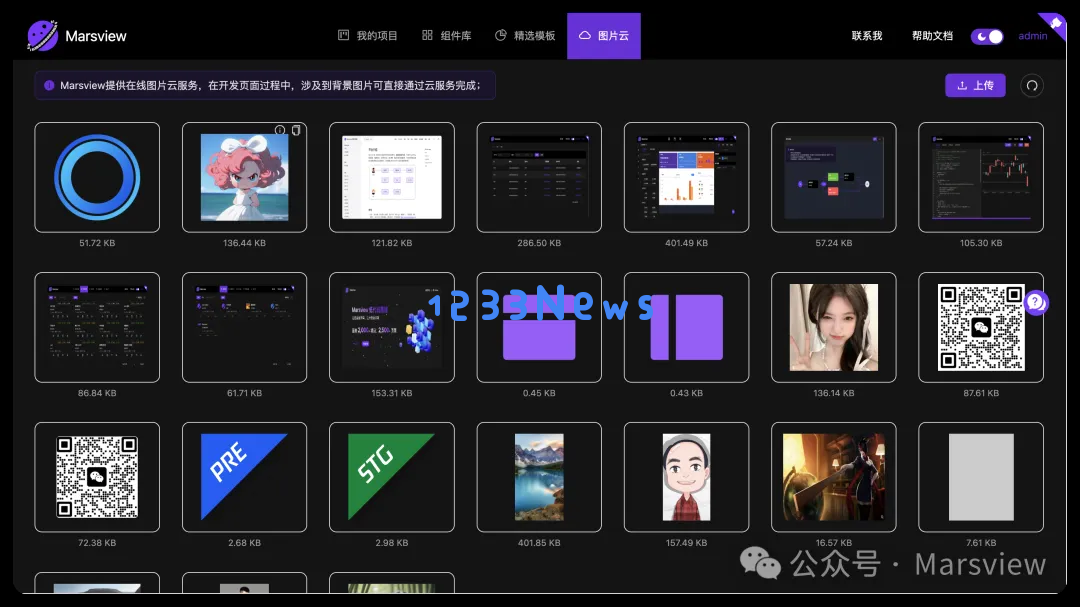1080x607 pixels.
Task: Click the Marsview planet logo
Action: point(42,35)
